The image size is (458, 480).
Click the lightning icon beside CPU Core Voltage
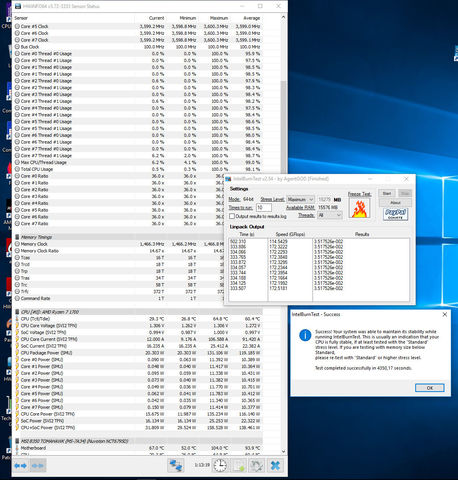tap(17, 326)
